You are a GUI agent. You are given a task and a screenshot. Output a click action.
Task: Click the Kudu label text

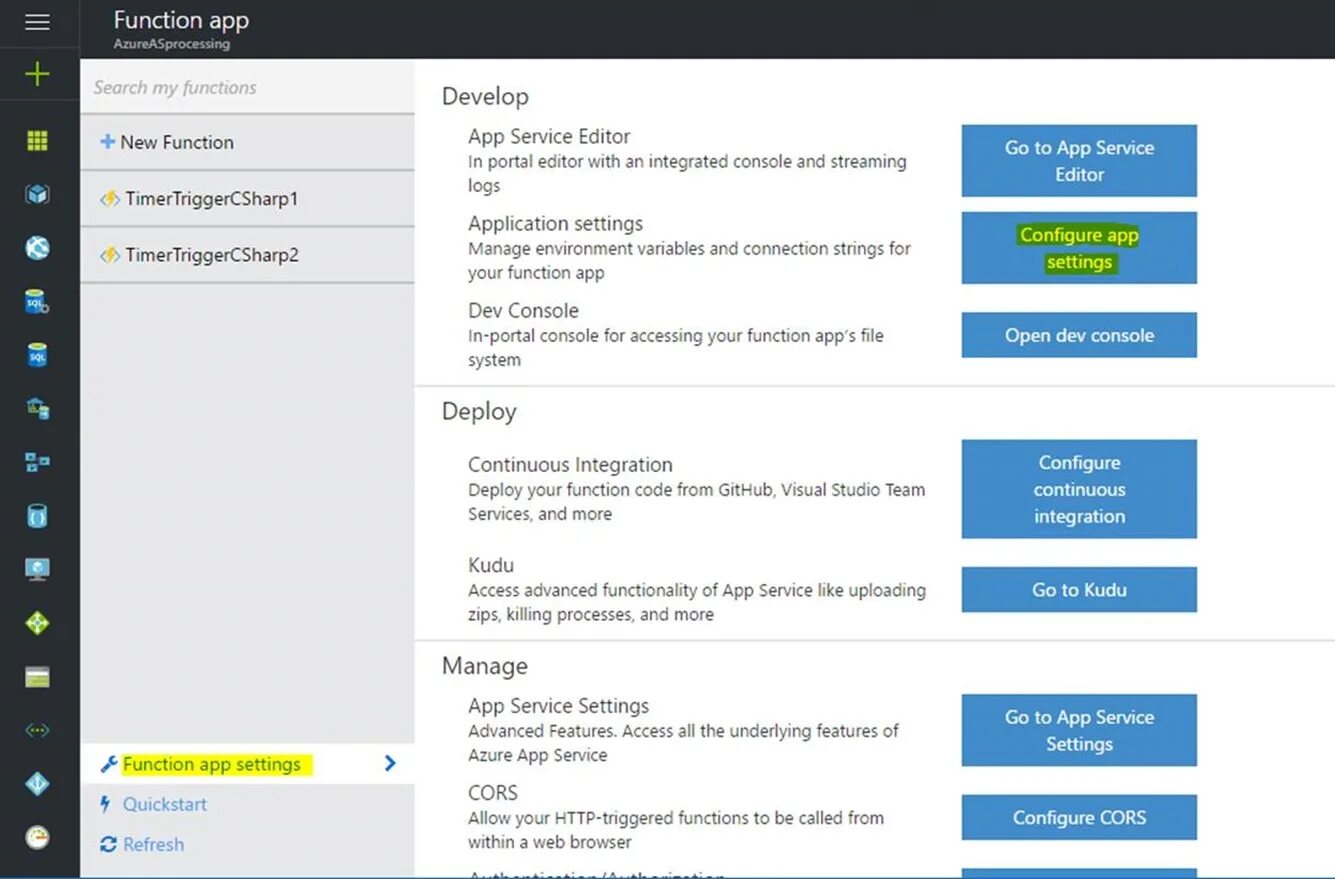490,565
